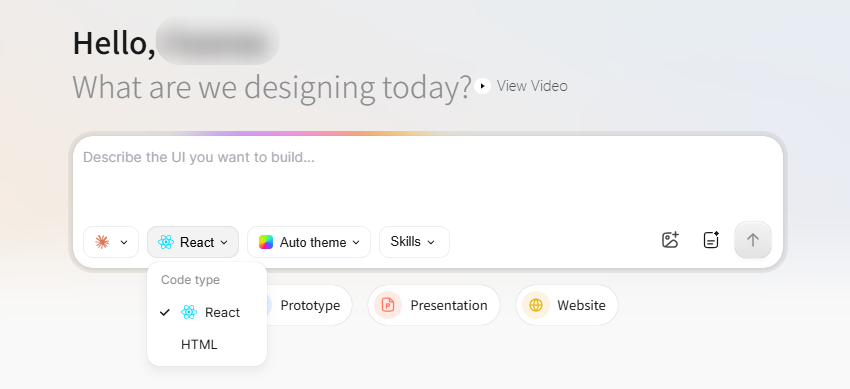Expand the model selector chevron

[124, 242]
